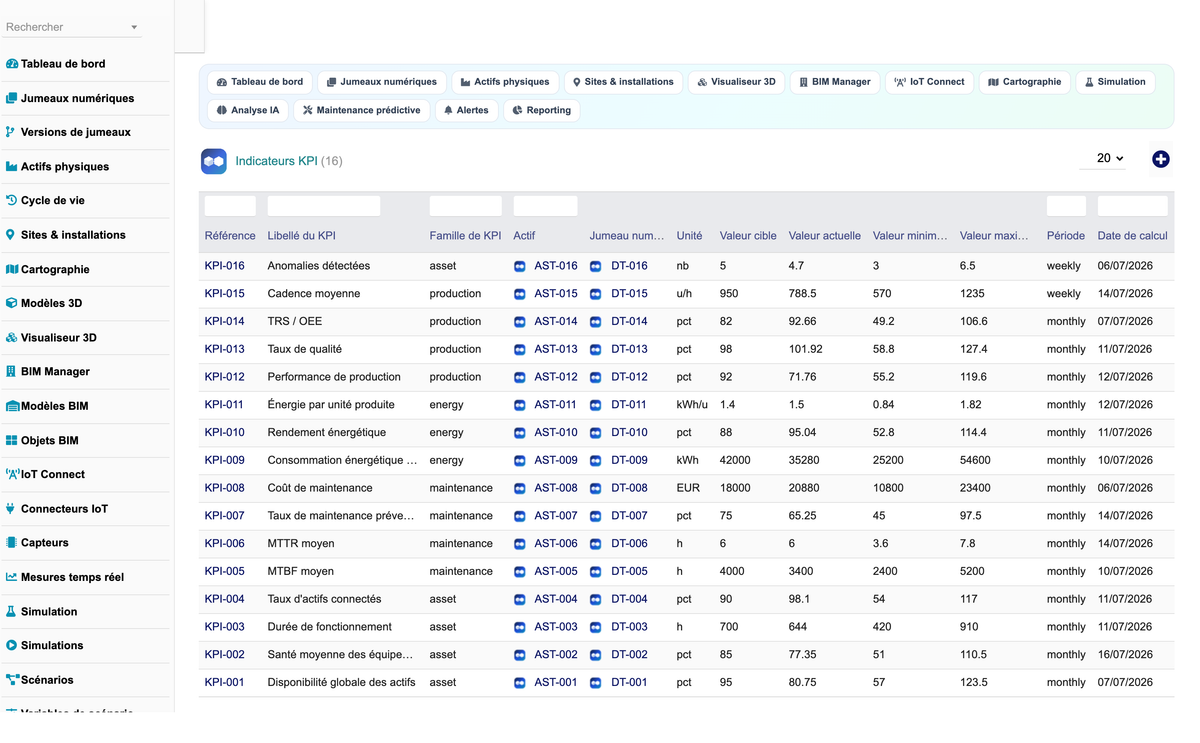
Task: Click Date de calcul filter field
Action: pos(1132,206)
